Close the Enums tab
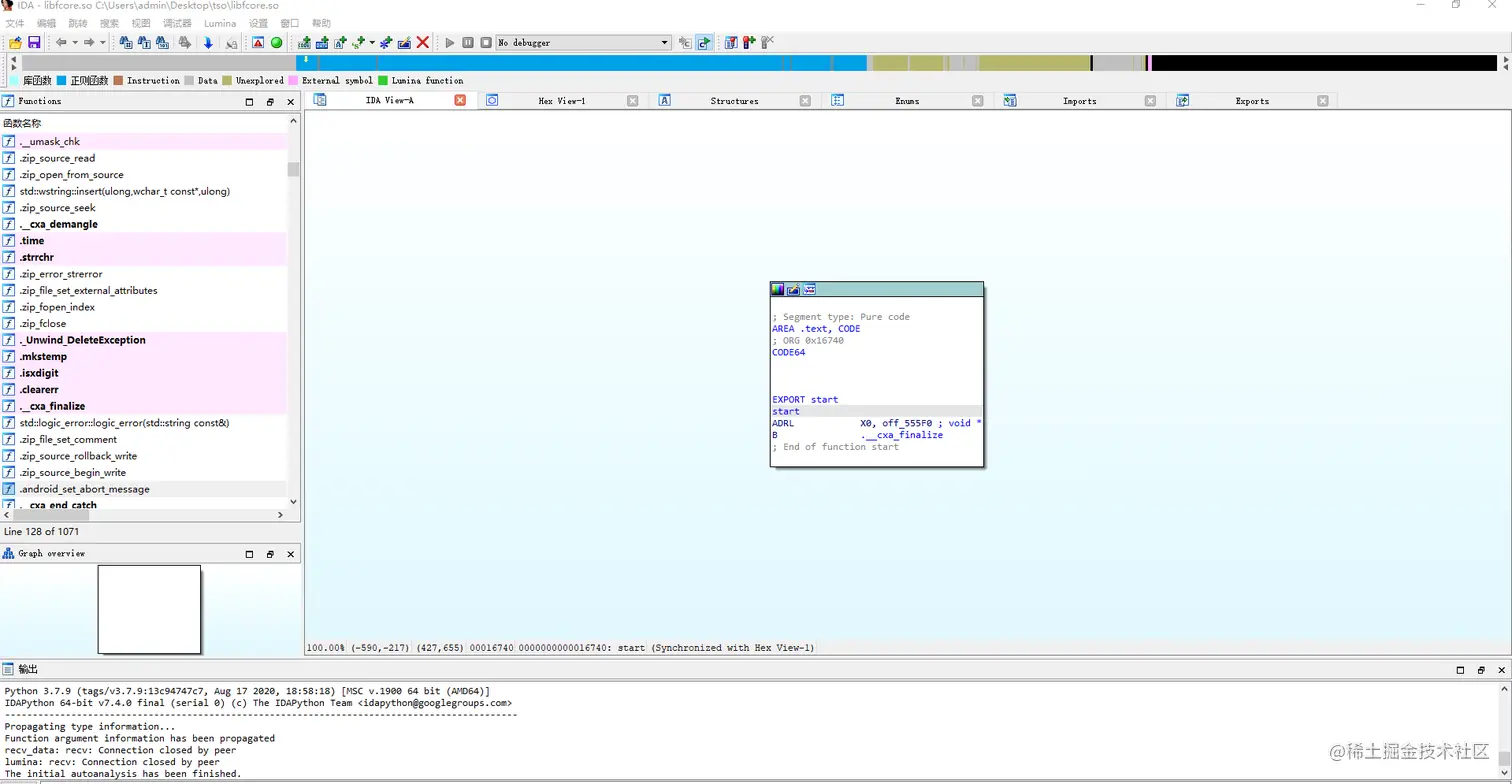1512x784 pixels. point(978,101)
